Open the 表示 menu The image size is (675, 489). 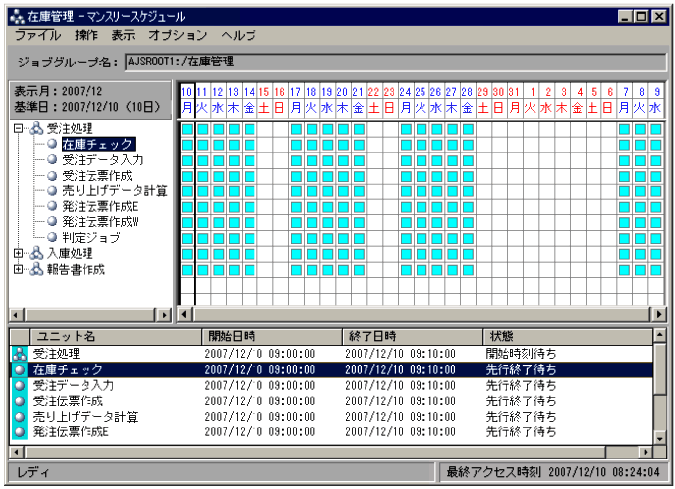point(123,35)
